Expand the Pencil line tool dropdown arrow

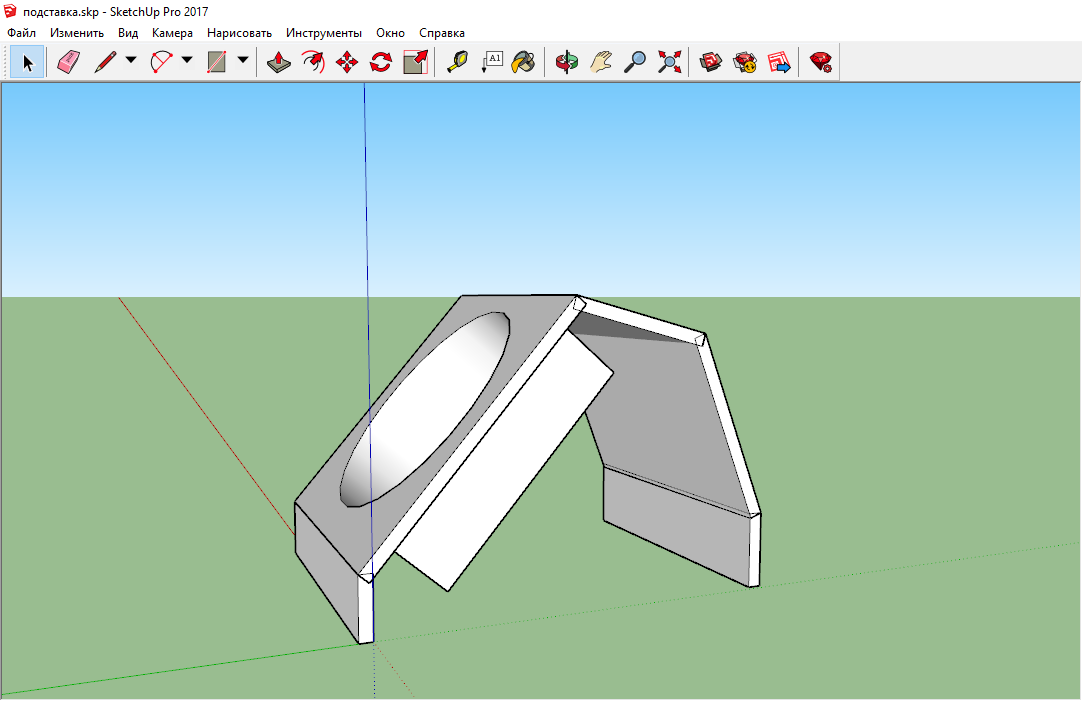tap(131, 61)
